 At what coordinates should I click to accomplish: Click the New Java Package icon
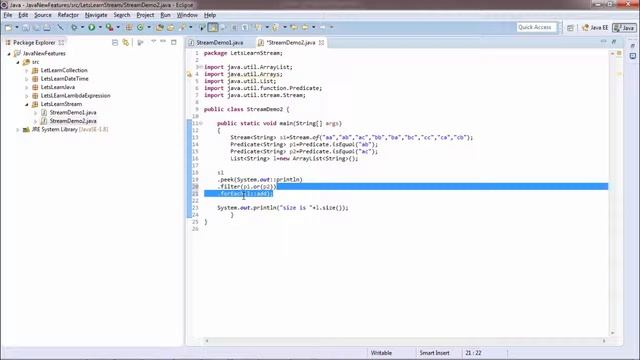pos(129,27)
